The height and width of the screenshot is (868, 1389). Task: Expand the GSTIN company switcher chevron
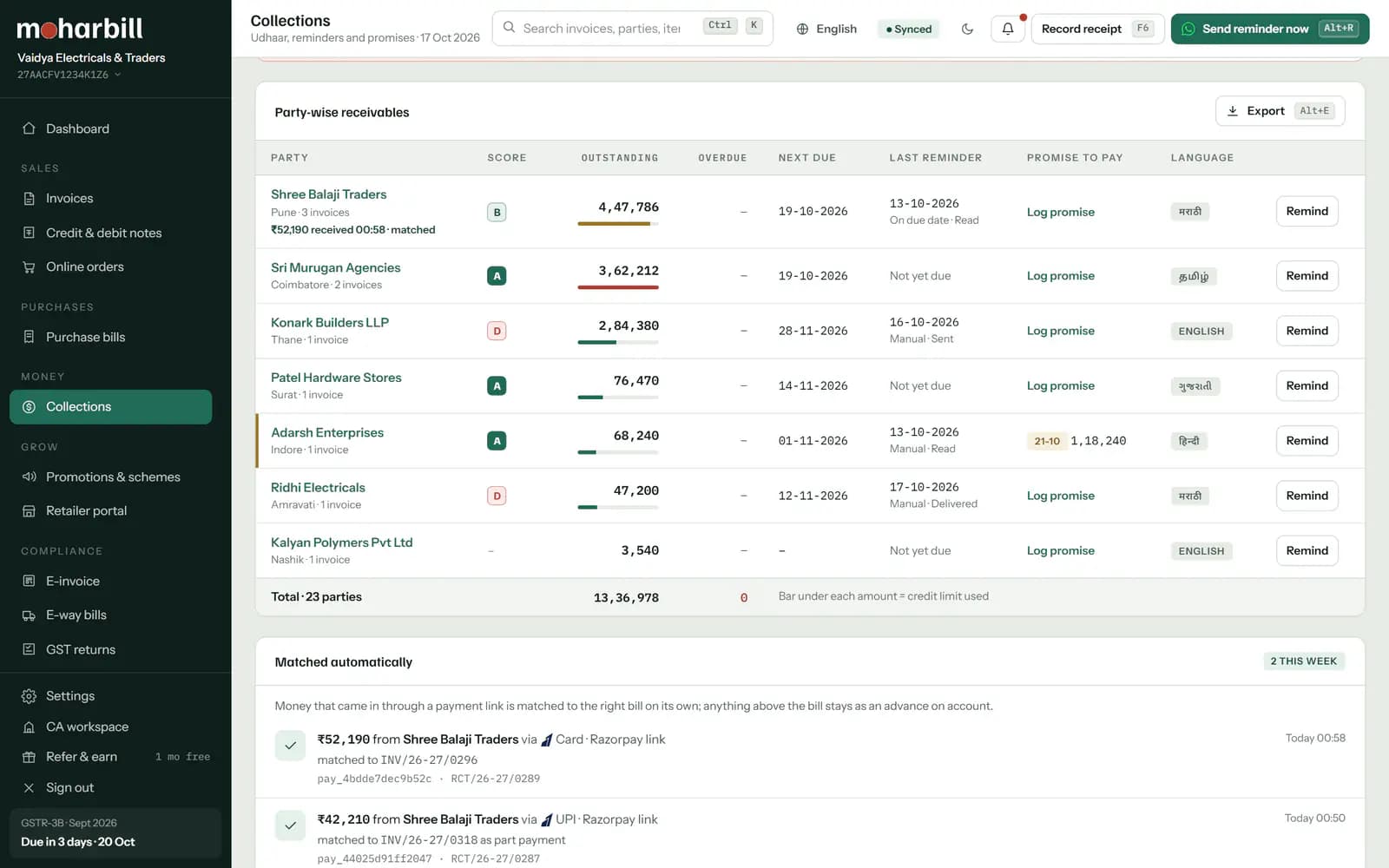click(x=117, y=75)
